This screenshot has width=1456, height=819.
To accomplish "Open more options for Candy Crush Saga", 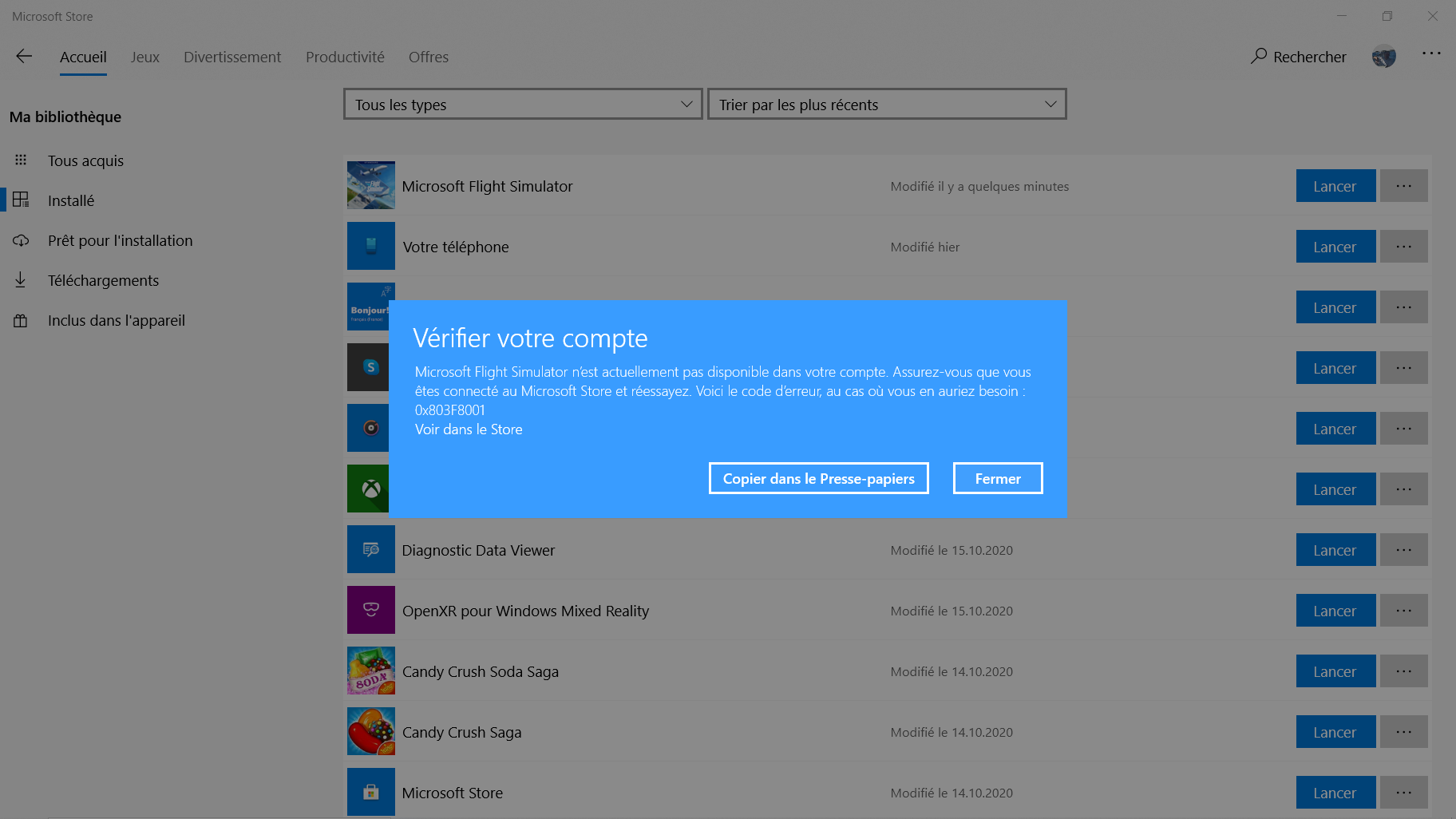I will [x=1404, y=732].
